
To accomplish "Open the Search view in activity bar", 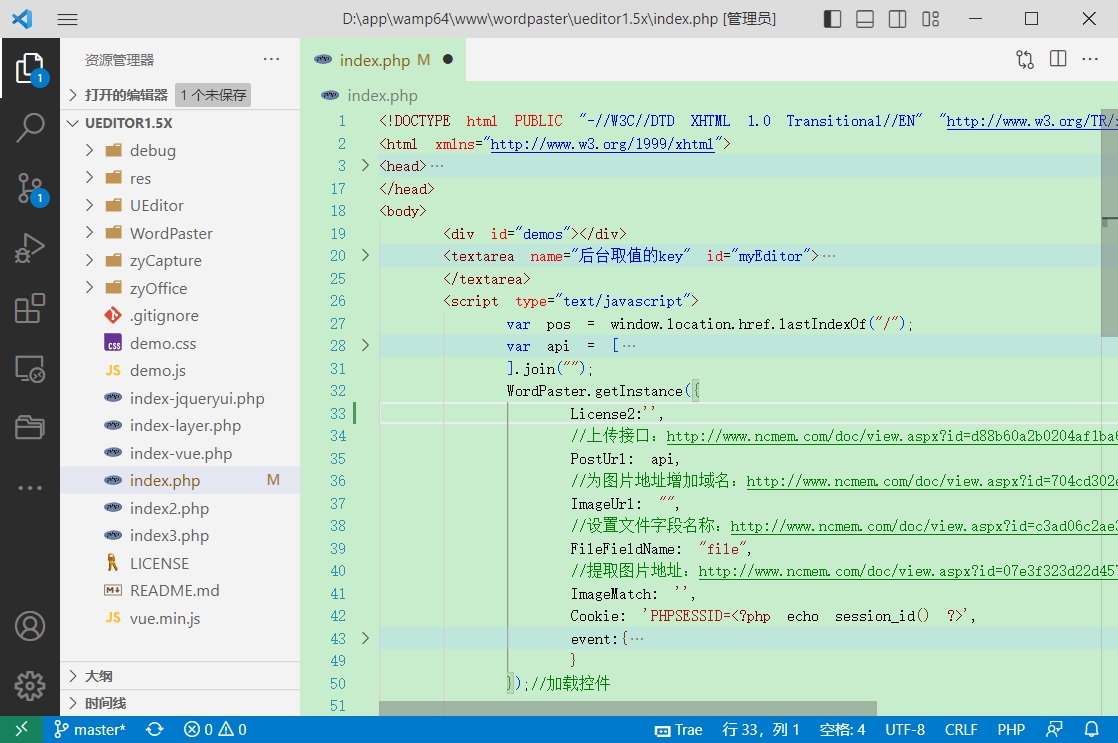I will click(30, 128).
